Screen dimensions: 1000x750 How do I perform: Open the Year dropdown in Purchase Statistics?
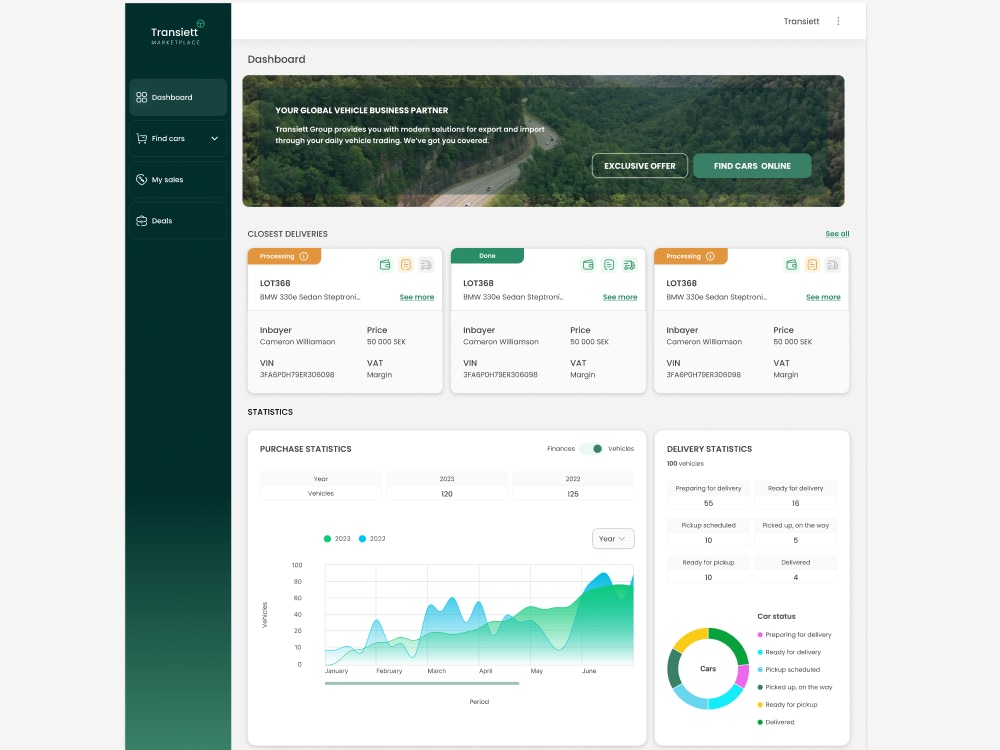click(x=613, y=539)
